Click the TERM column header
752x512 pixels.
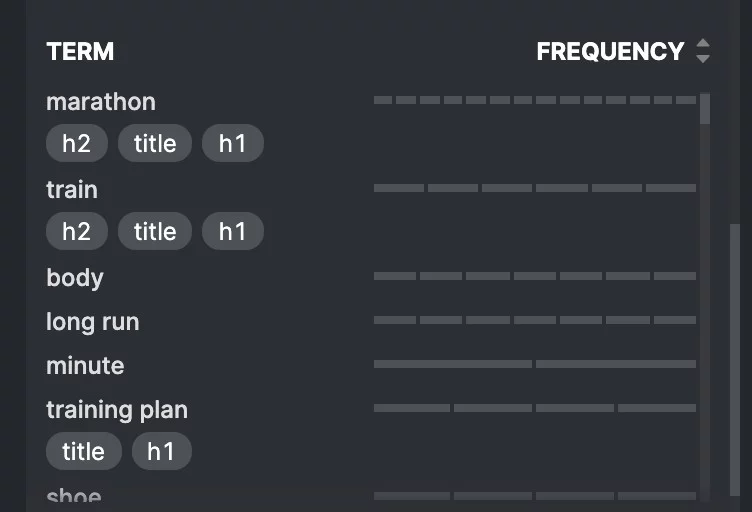(80, 51)
